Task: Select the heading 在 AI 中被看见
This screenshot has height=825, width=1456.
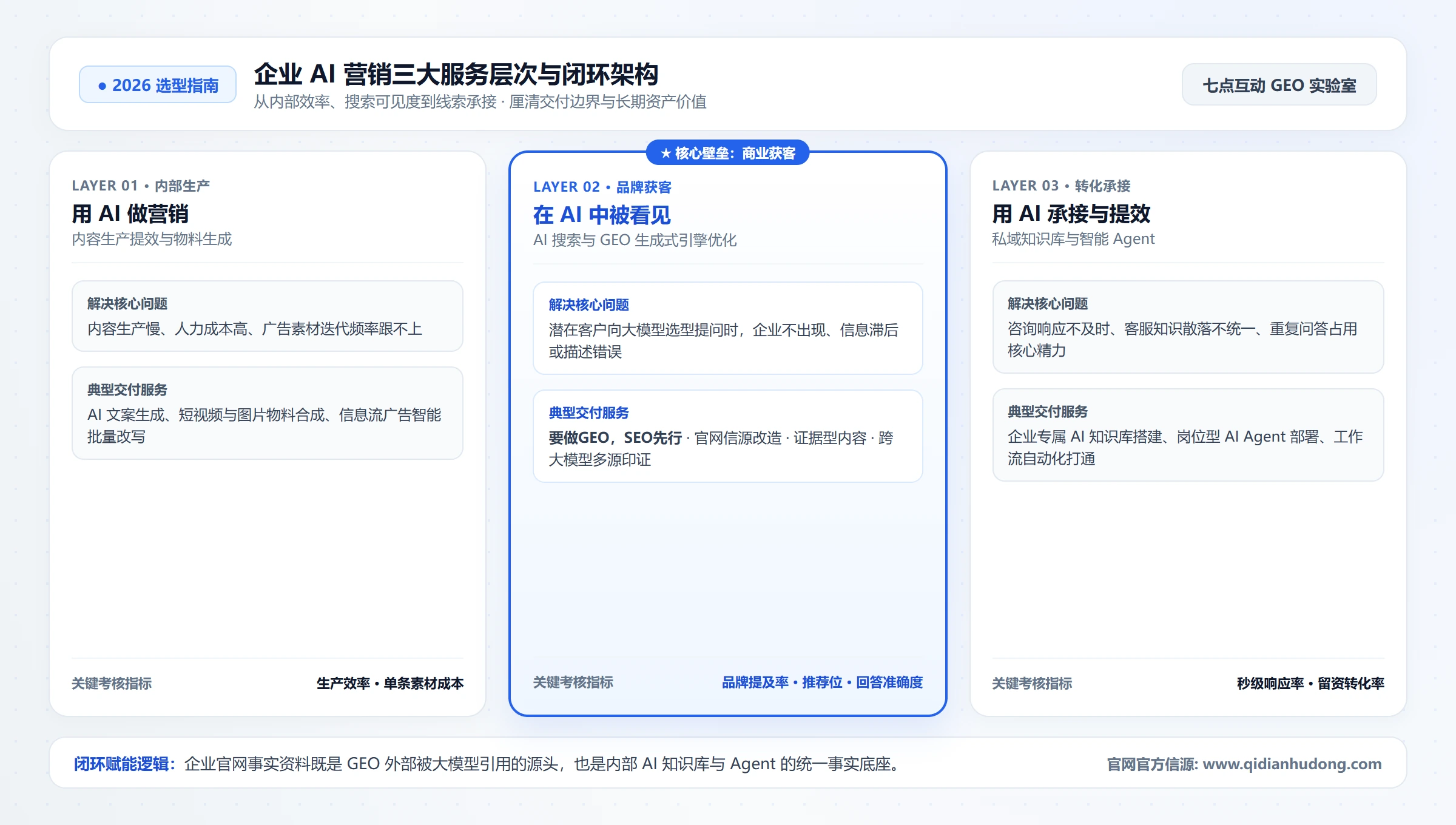Action: [x=602, y=215]
